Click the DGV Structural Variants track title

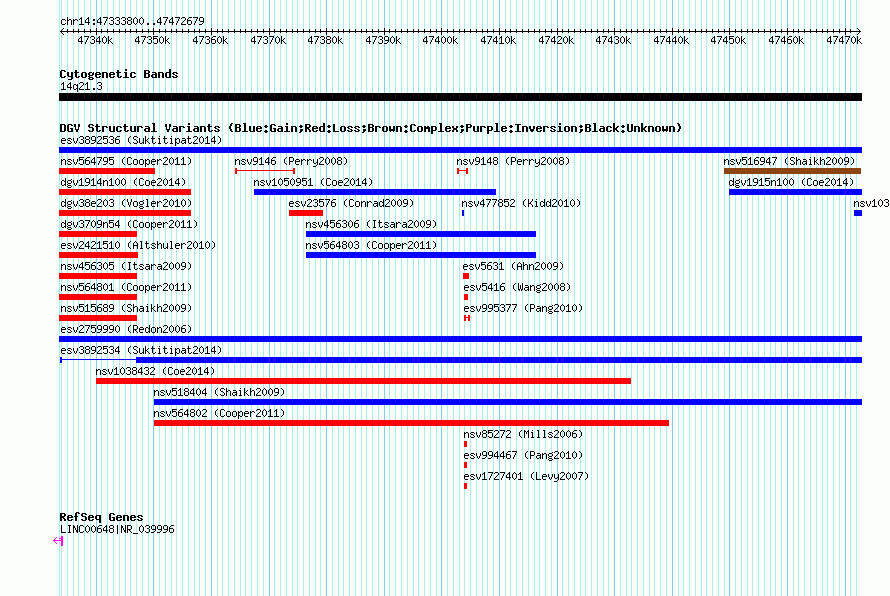coord(371,128)
